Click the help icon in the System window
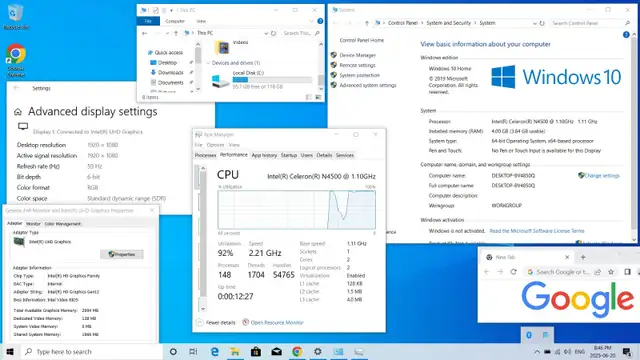The width and height of the screenshot is (640, 360). pos(626,35)
